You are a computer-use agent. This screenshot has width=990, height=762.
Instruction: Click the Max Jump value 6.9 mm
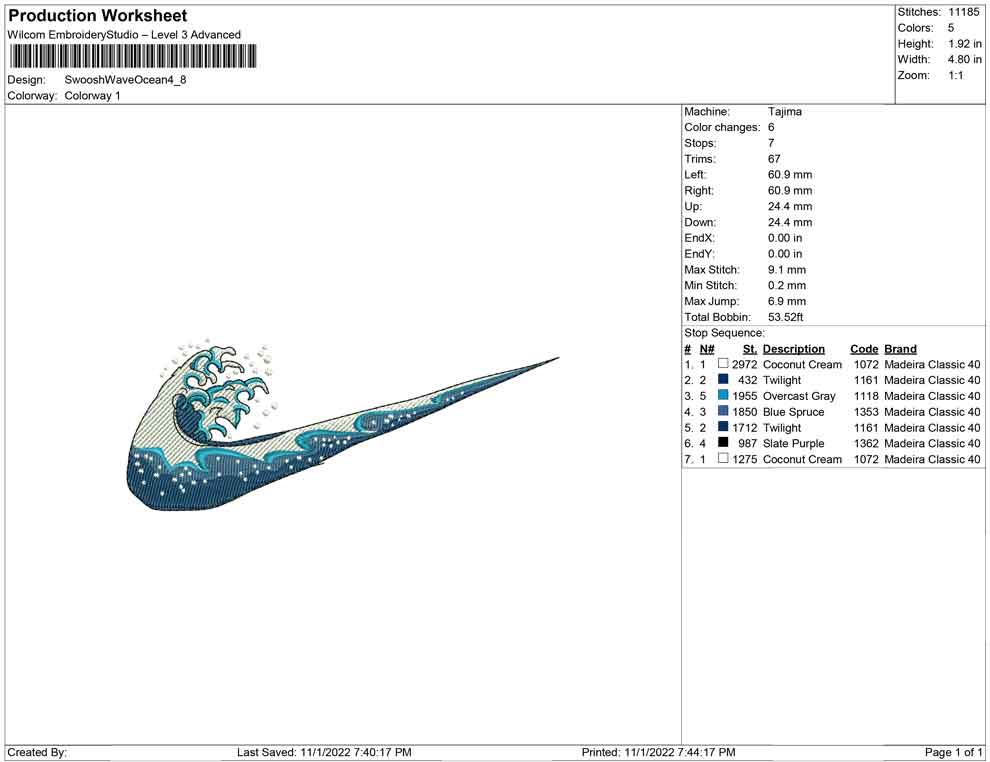coord(787,301)
